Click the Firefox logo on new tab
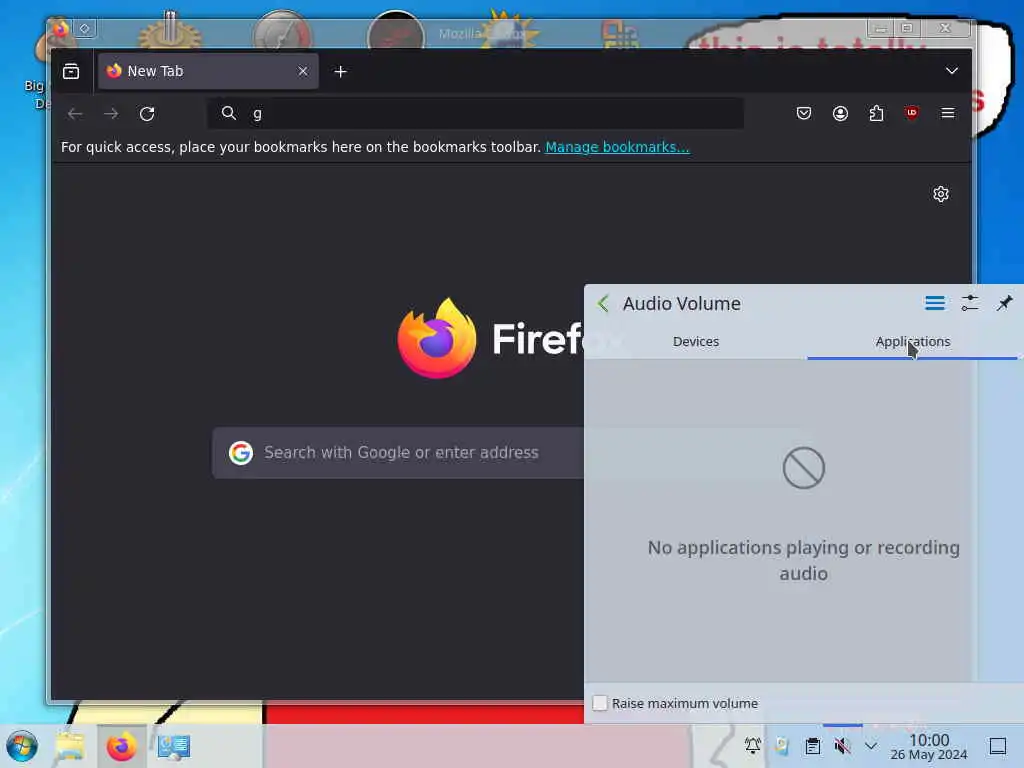1024x768 pixels. [437, 338]
